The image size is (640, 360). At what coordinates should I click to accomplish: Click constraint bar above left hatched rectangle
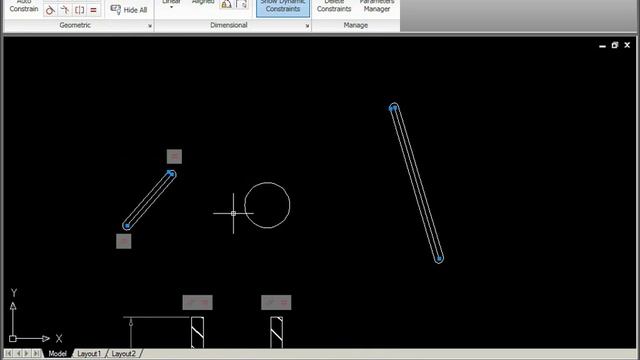click(x=198, y=302)
